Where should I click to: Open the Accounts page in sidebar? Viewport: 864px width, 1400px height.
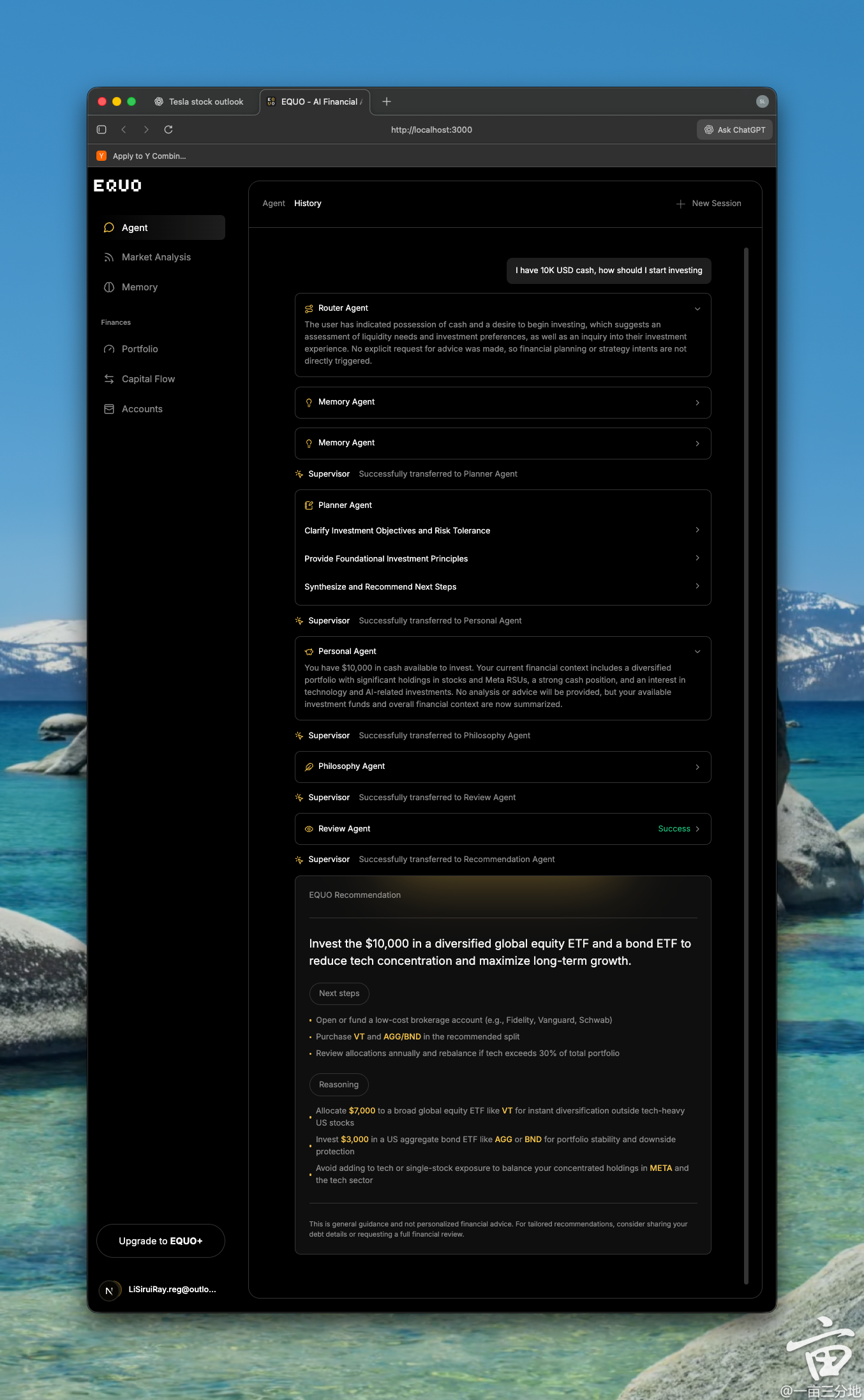(142, 409)
